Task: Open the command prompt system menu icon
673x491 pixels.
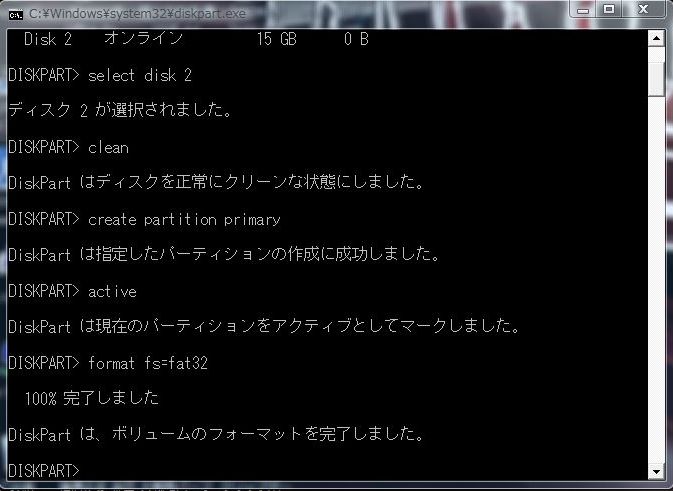Action: click(x=15, y=15)
